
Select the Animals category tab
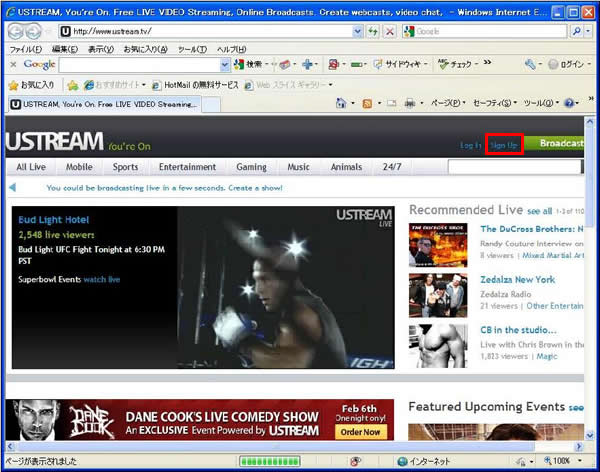(x=346, y=167)
